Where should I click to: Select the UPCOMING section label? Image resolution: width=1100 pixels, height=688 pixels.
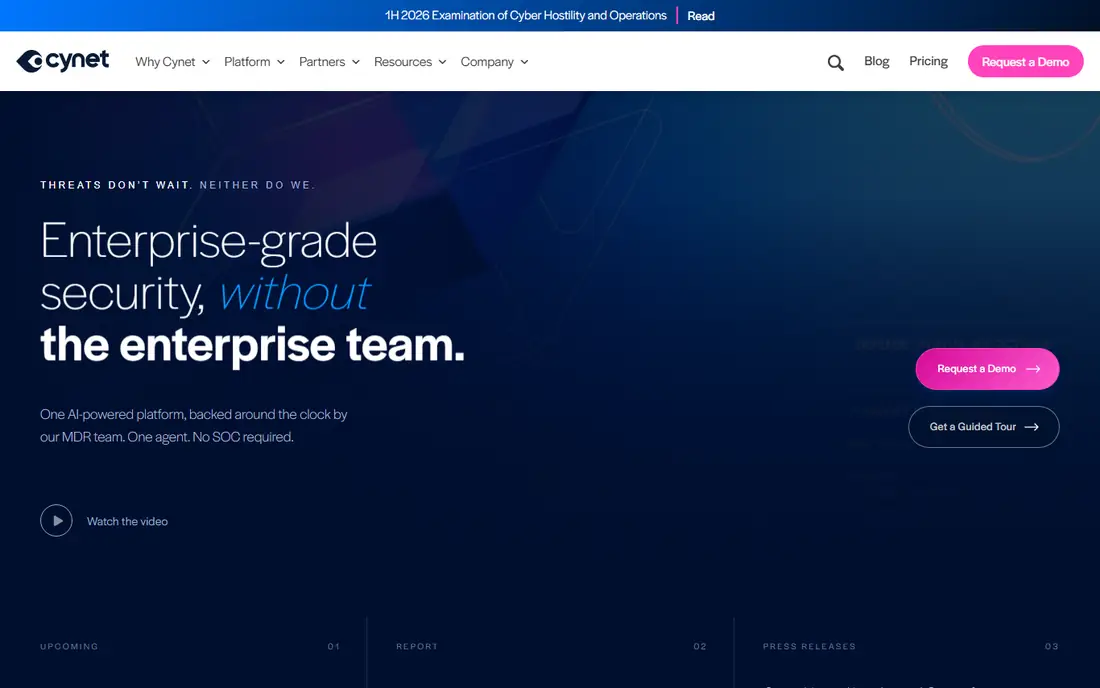(69, 647)
